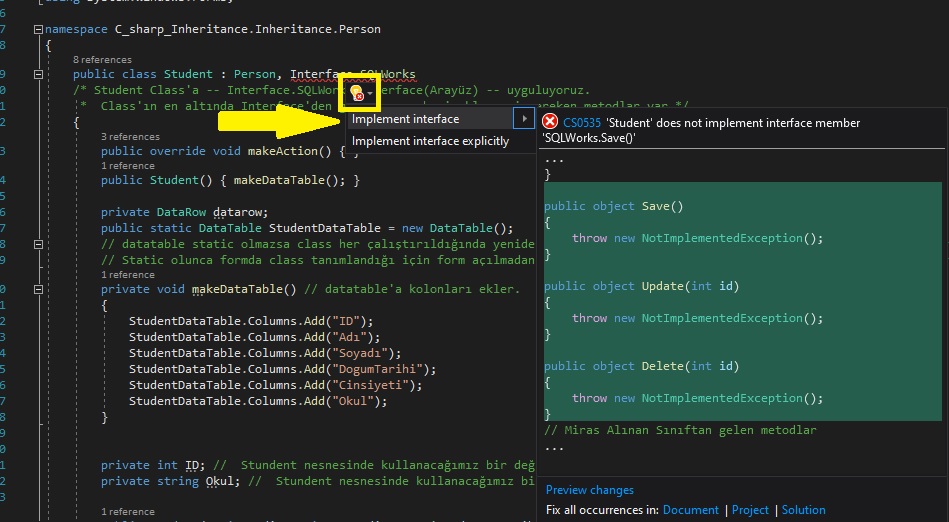Click the "Soyadı" column string
Screen dimensions: 949x522
click(361, 353)
